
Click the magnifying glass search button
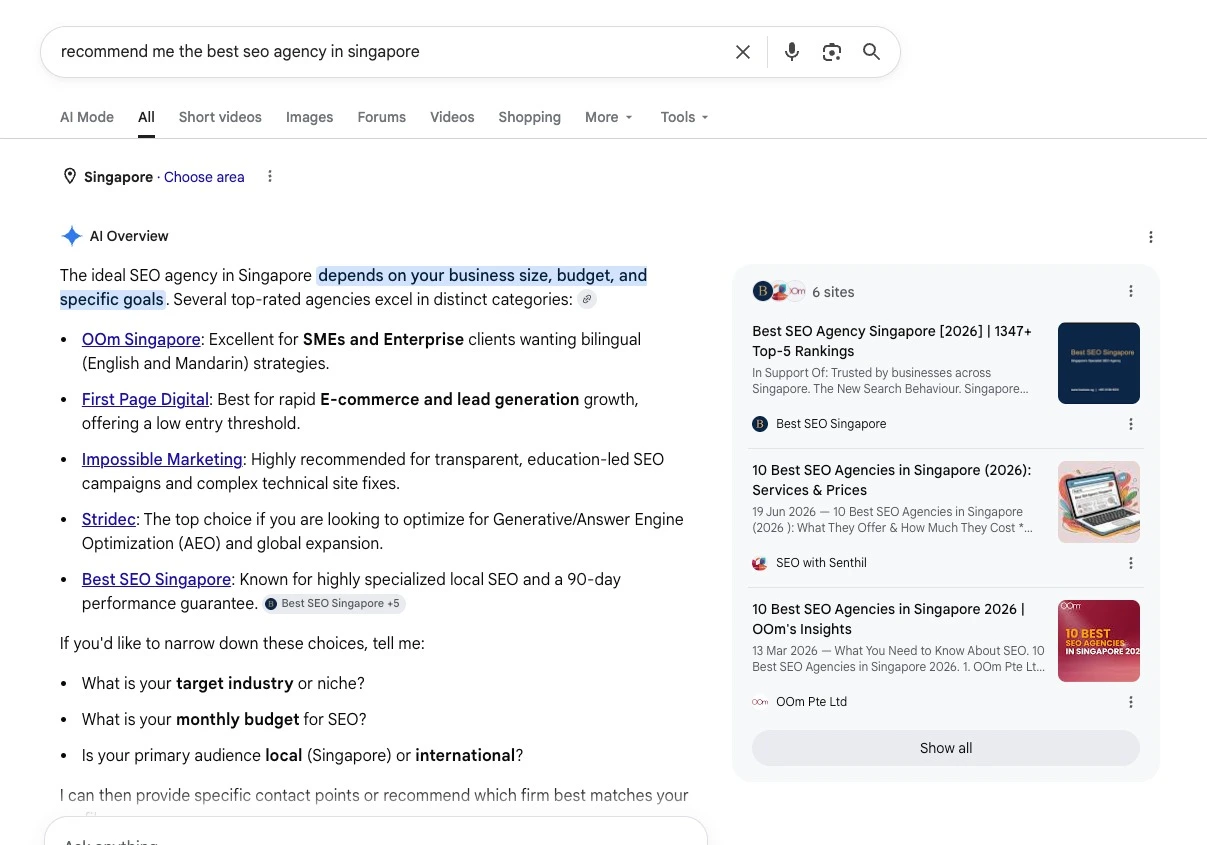point(872,52)
